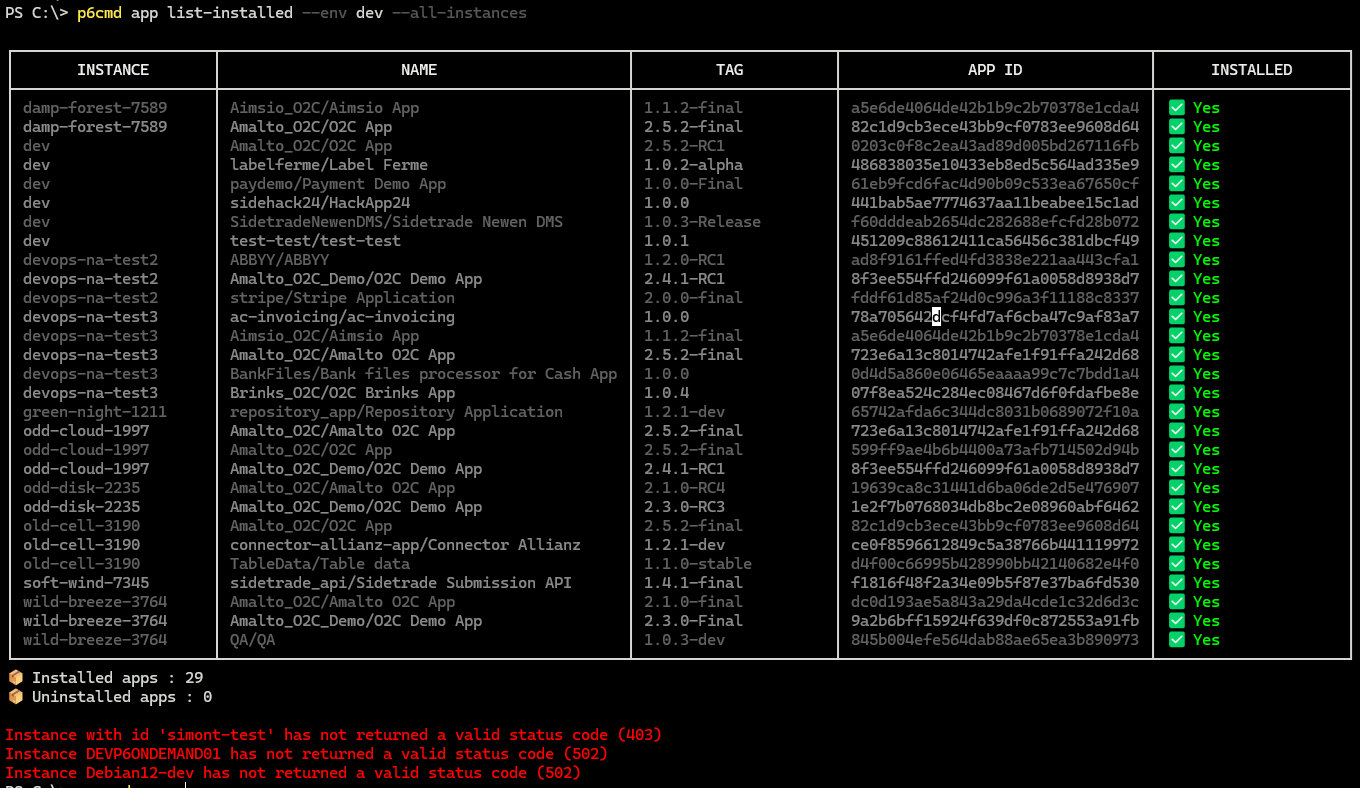The height and width of the screenshot is (788, 1360).
Task: Click the Debian12-dev 502 error line
Action: [293, 773]
